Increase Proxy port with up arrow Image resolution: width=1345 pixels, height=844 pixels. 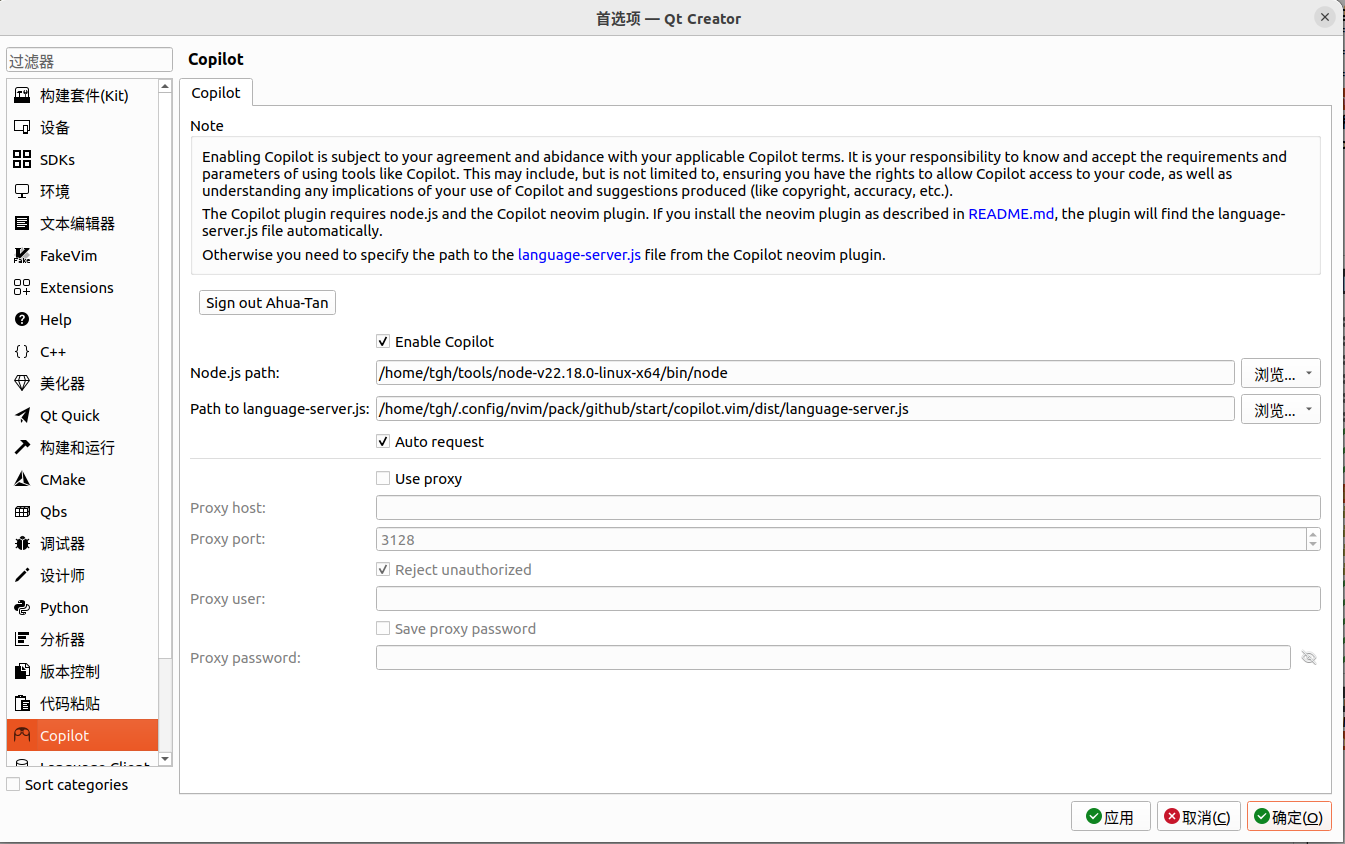pos(1313,534)
